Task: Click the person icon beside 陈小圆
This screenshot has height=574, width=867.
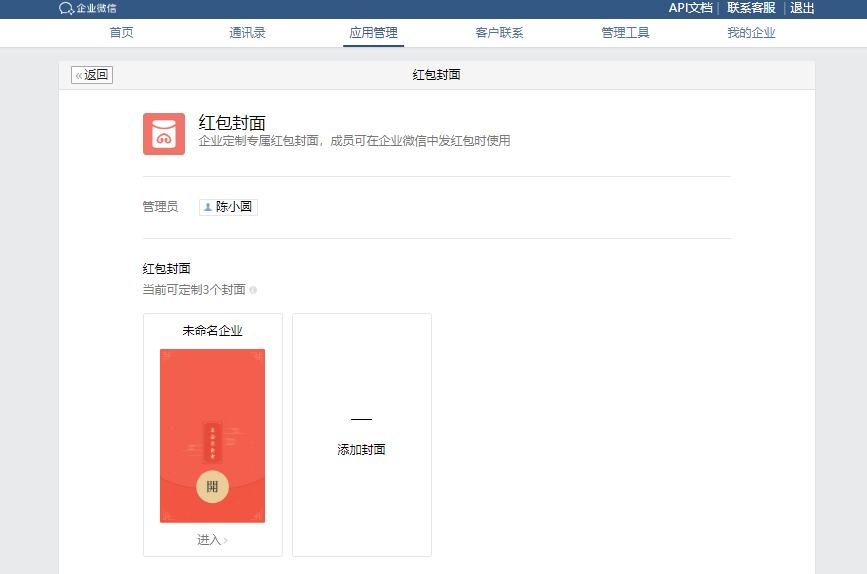Action: pyautogui.click(x=208, y=207)
